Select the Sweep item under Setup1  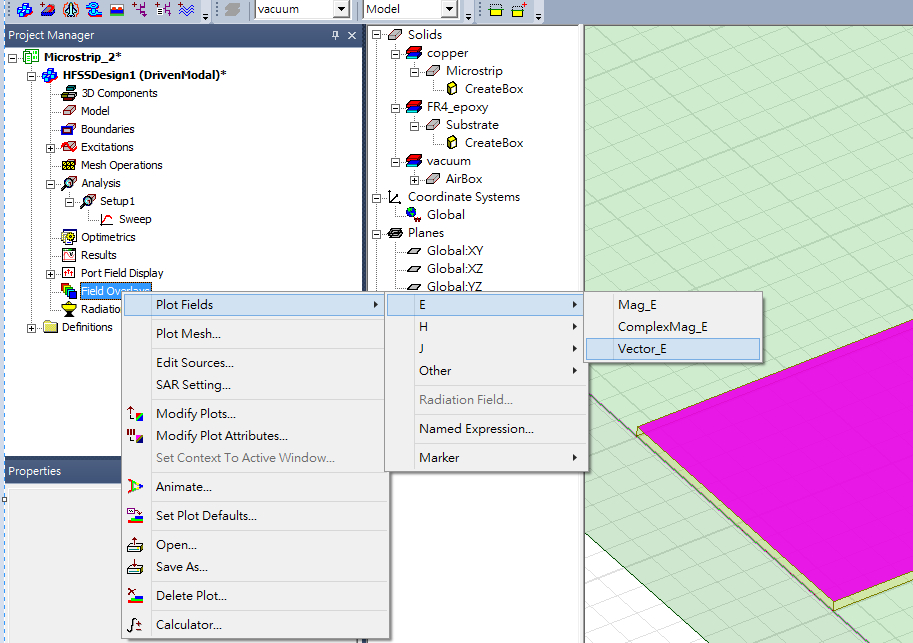tap(135, 220)
